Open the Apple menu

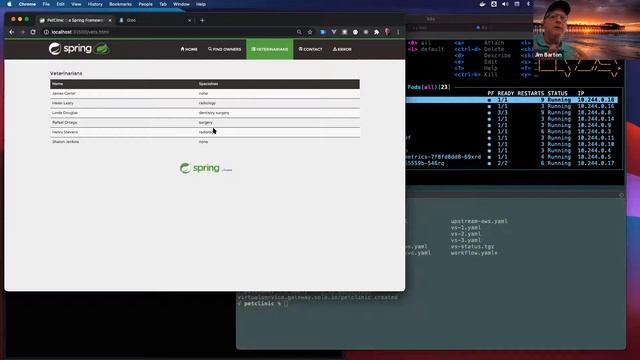(9, 4)
